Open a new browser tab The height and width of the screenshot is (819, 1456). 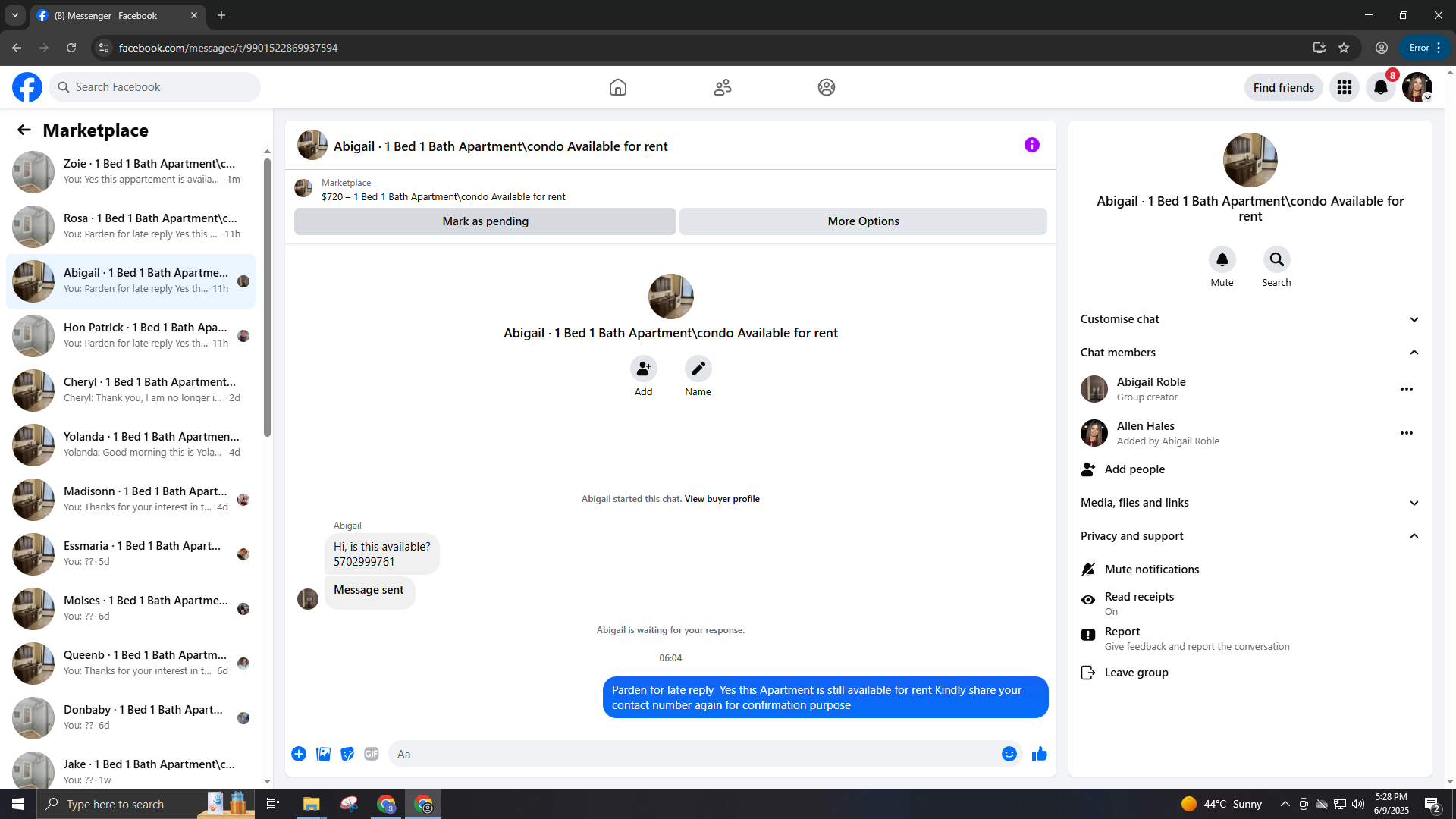point(221,15)
